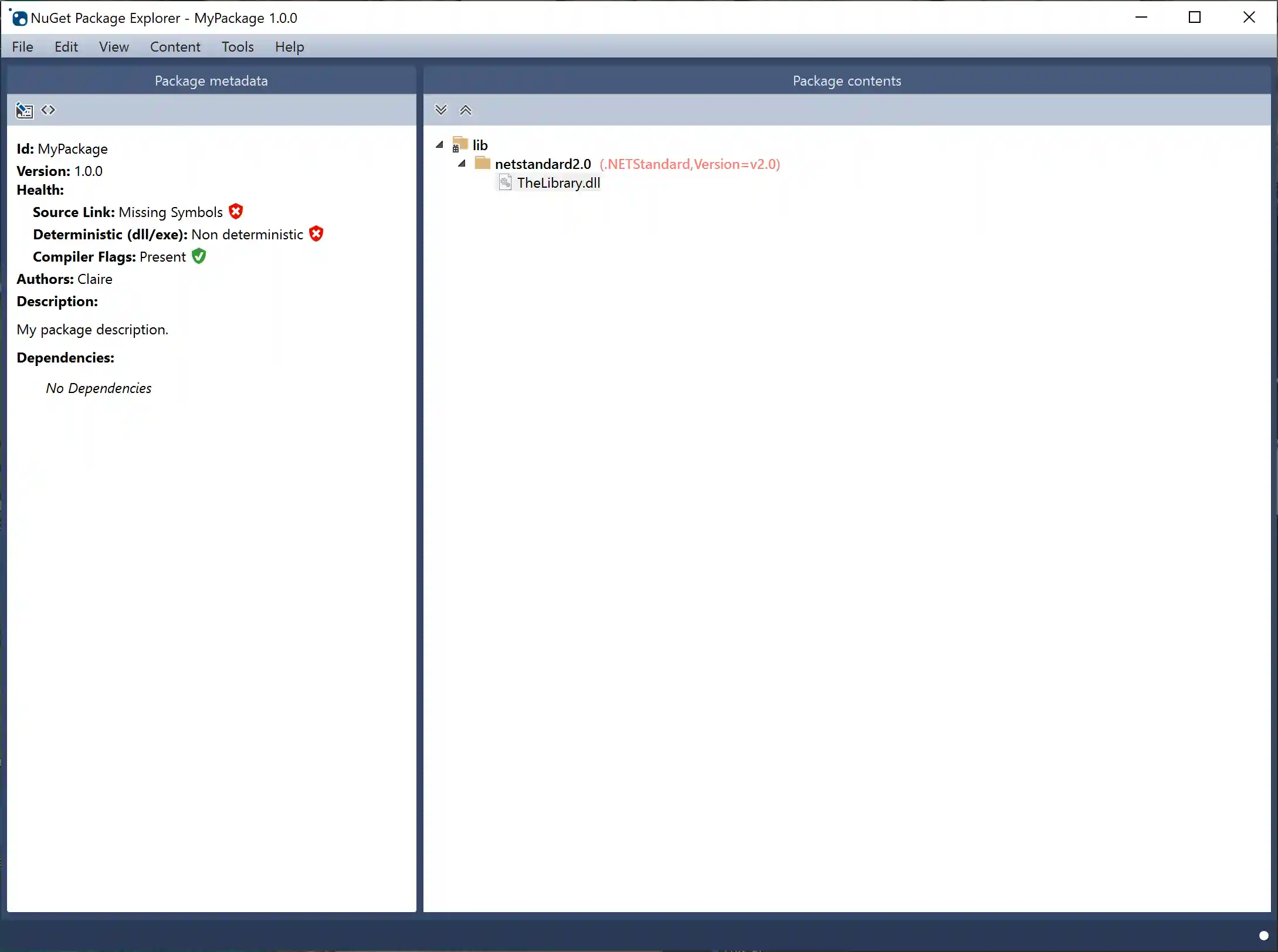Viewport: 1278px width, 952px height.
Task: Expand all nodes using double-down chevron icon
Action: 441,110
